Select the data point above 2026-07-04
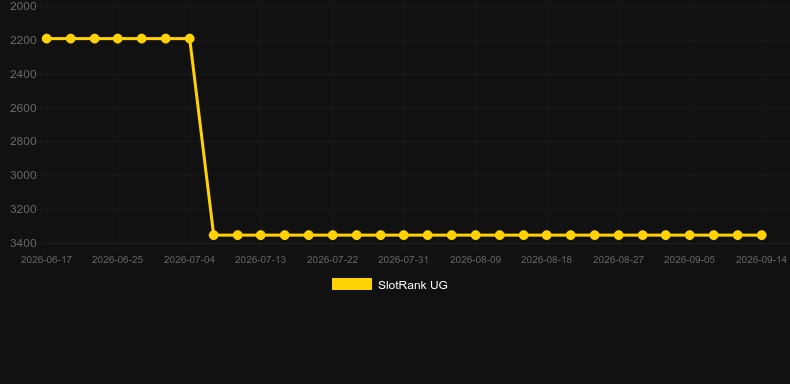The image size is (790, 384). click(x=189, y=39)
